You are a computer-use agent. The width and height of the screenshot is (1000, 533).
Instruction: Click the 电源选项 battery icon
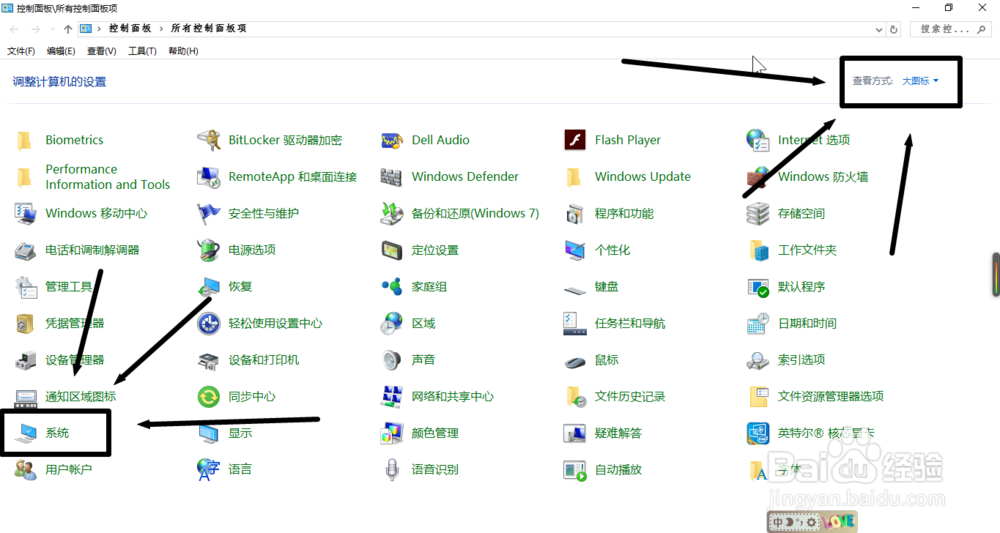click(x=209, y=250)
